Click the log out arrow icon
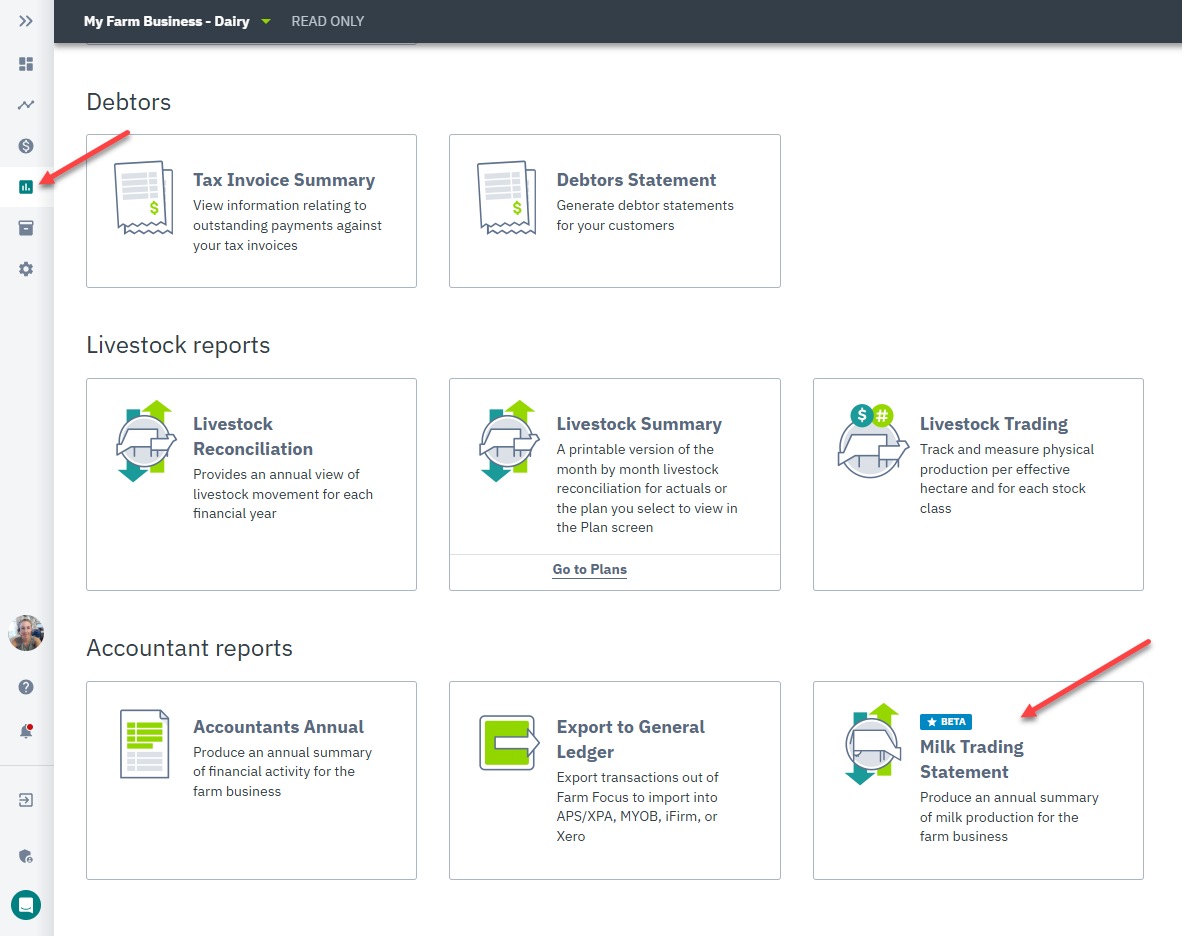The image size is (1182, 936). pos(26,800)
